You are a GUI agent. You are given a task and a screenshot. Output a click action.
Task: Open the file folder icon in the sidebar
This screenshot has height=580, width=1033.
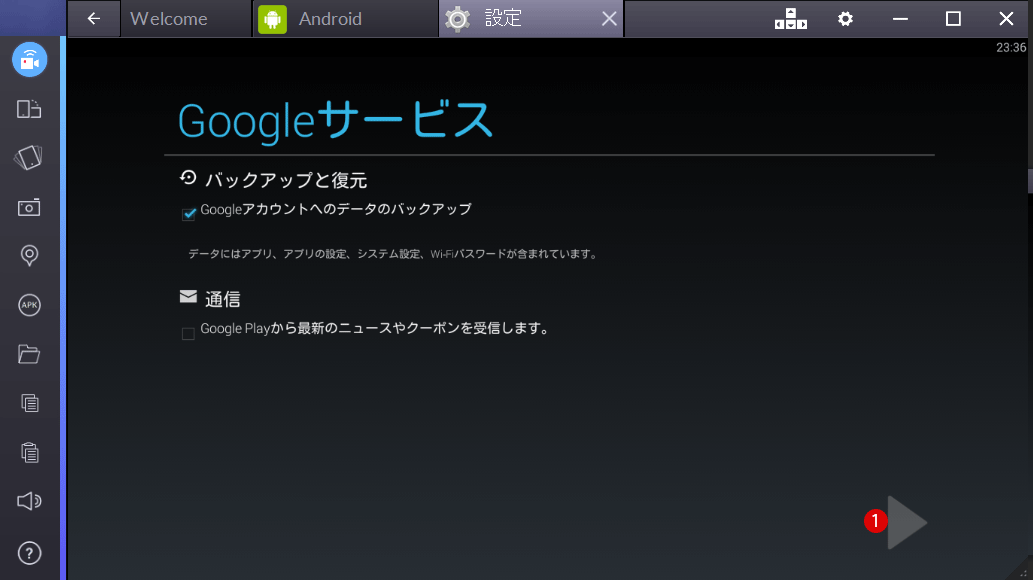pyautogui.click(x=29, y=354)
